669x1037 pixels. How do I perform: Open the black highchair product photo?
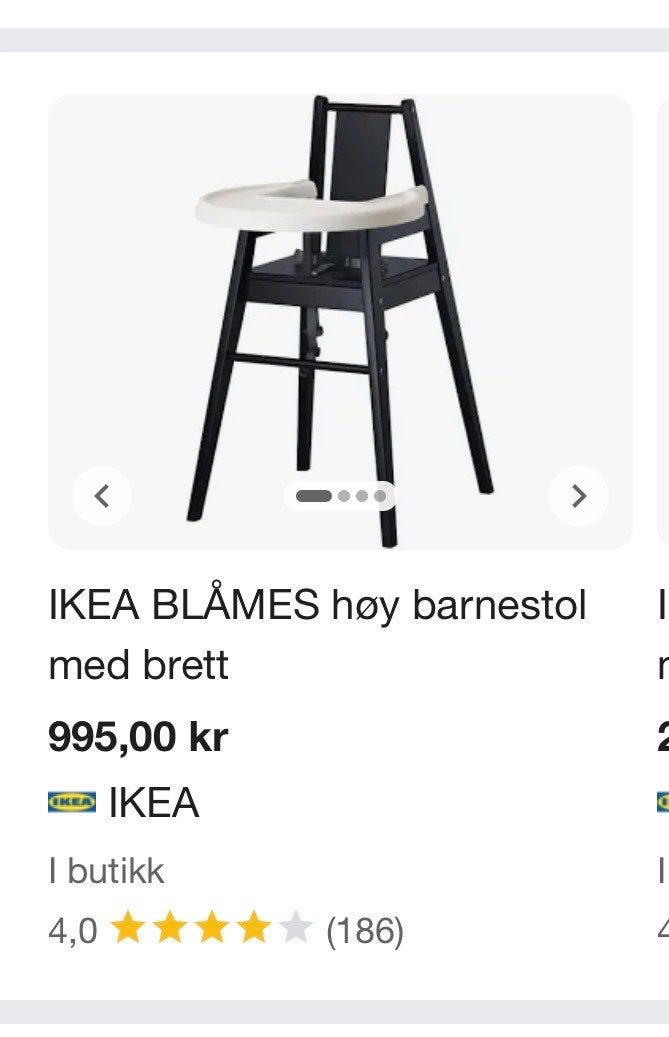(x=340, y=321)
